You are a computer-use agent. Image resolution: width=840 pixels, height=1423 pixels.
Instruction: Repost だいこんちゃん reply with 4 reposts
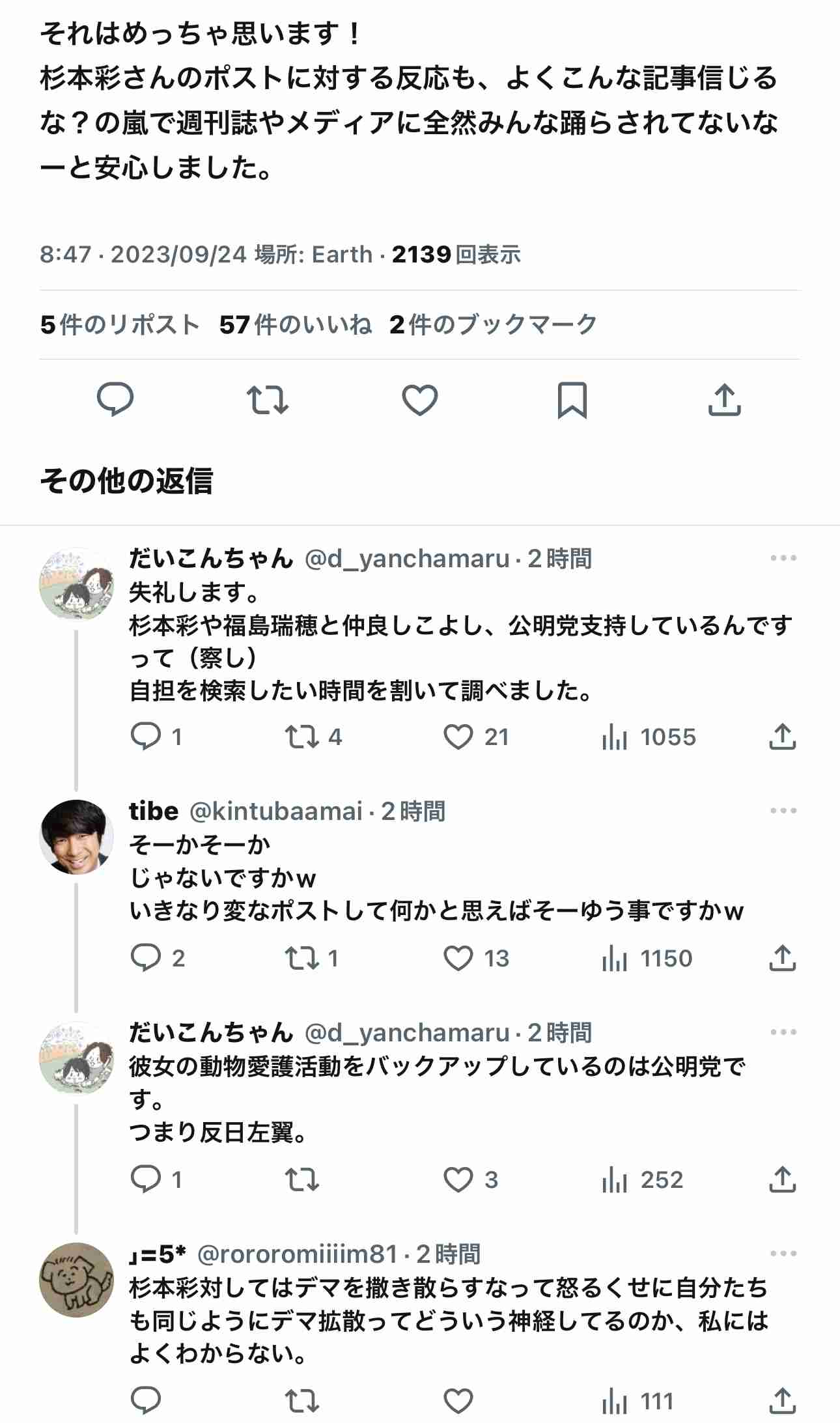point(302,737)
